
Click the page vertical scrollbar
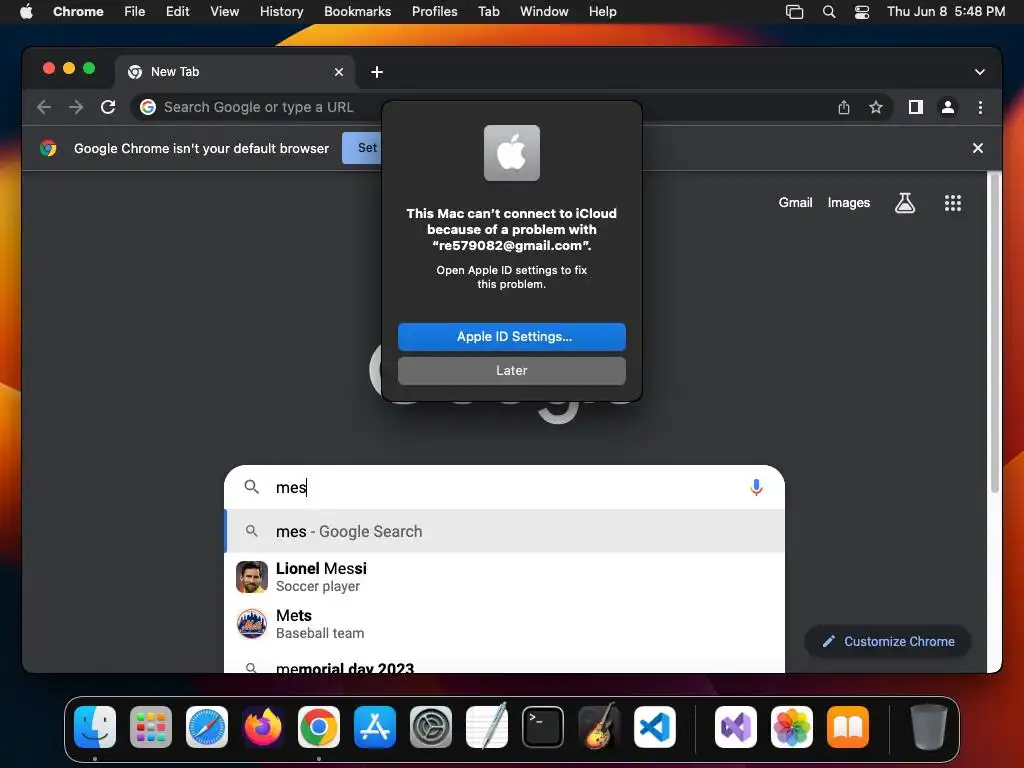[995, 332]
